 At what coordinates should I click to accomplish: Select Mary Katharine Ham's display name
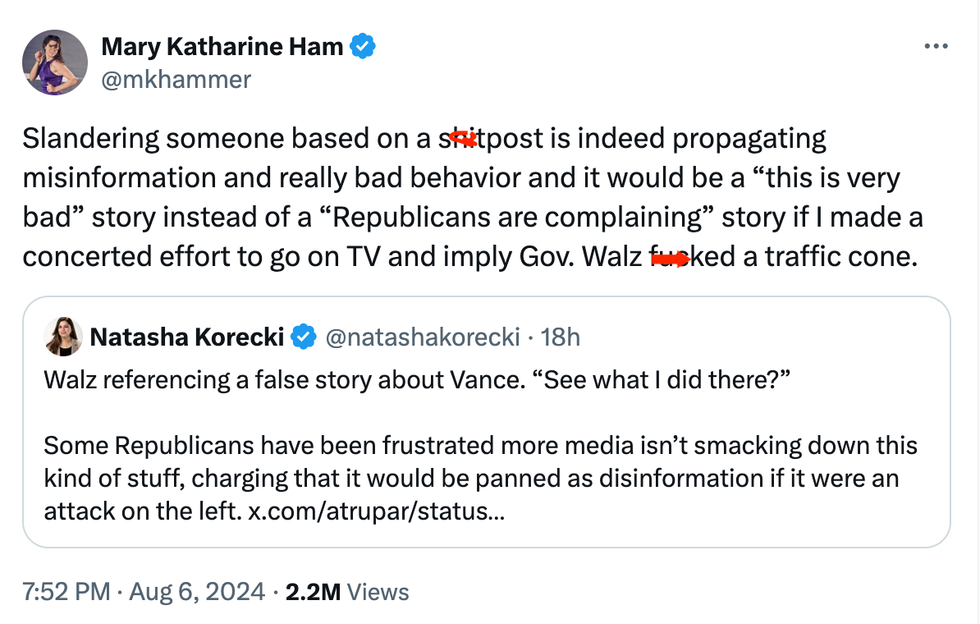222,44
